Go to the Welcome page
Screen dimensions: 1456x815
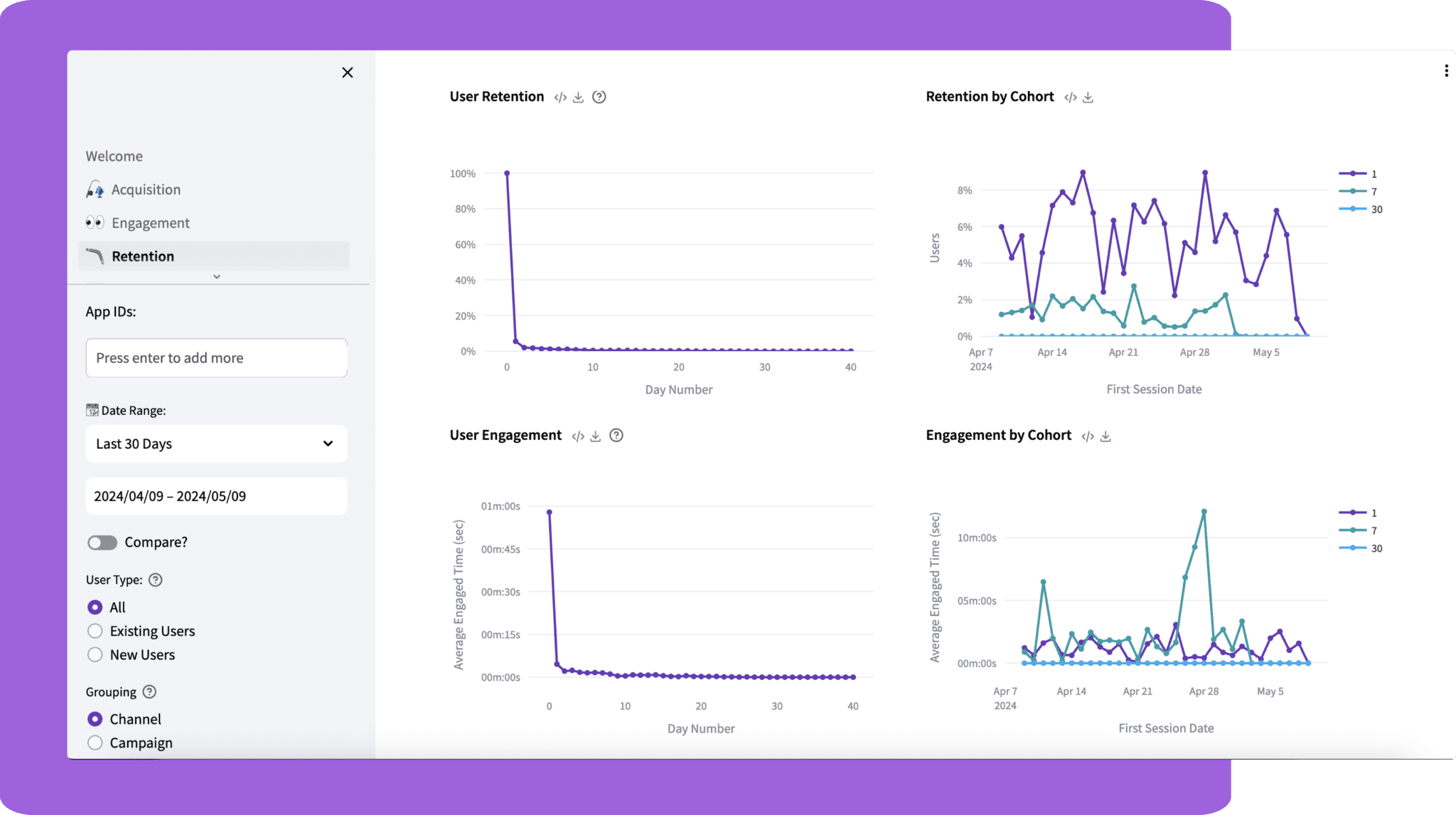[114, 156]
